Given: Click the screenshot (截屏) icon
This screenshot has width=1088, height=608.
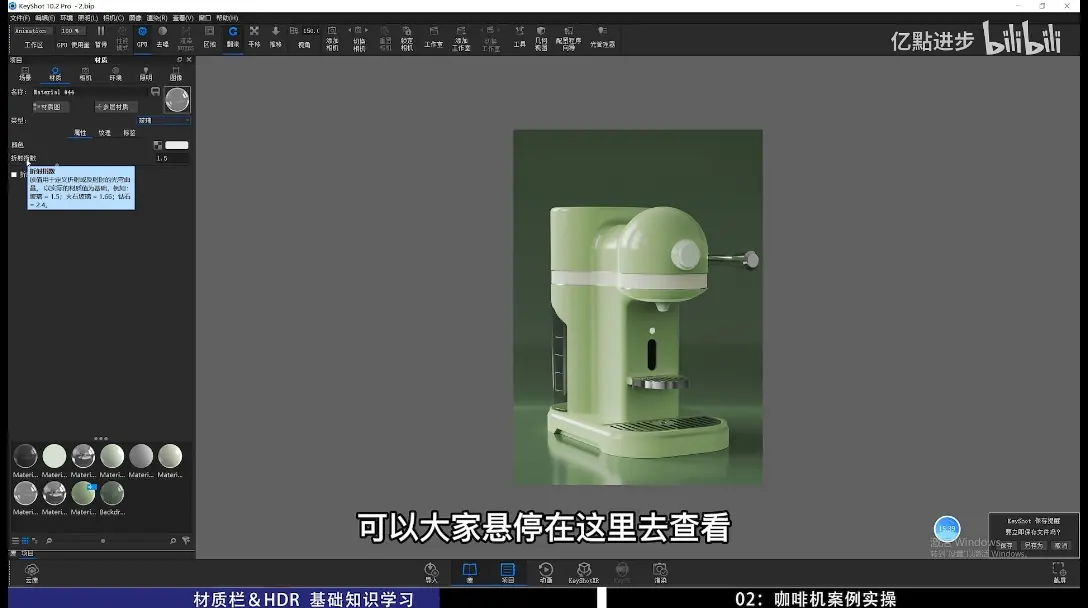Looking at the screenshot, I should coord(1059,573).
